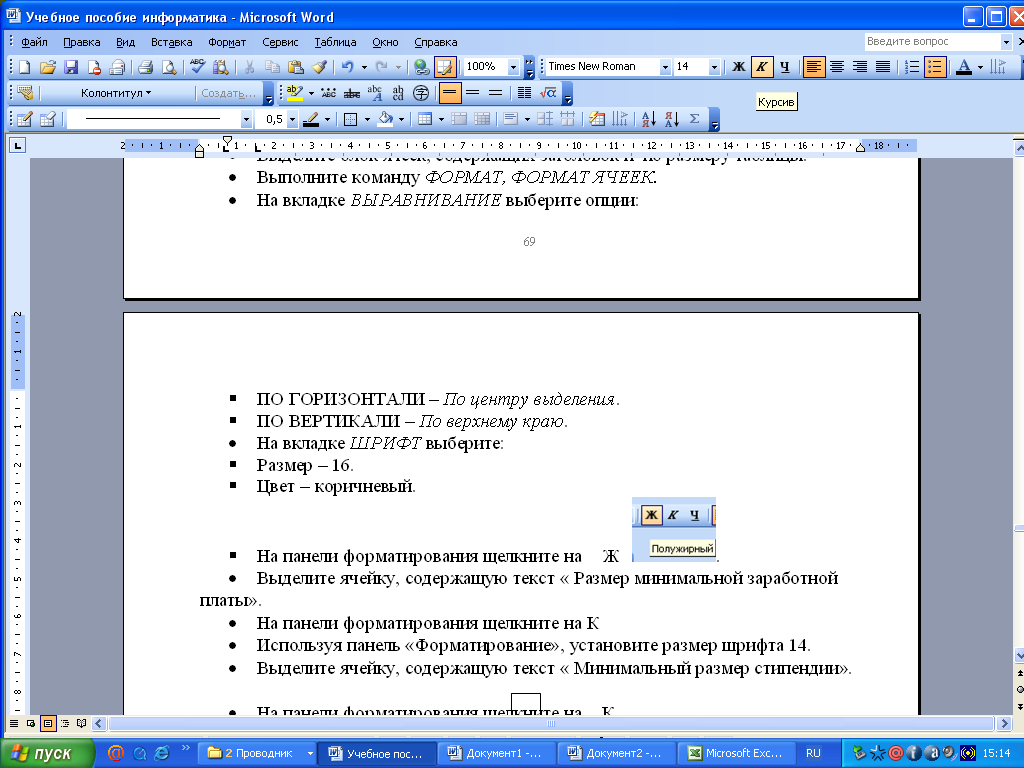
Task: Undo the last action
Action: point(347,67)
